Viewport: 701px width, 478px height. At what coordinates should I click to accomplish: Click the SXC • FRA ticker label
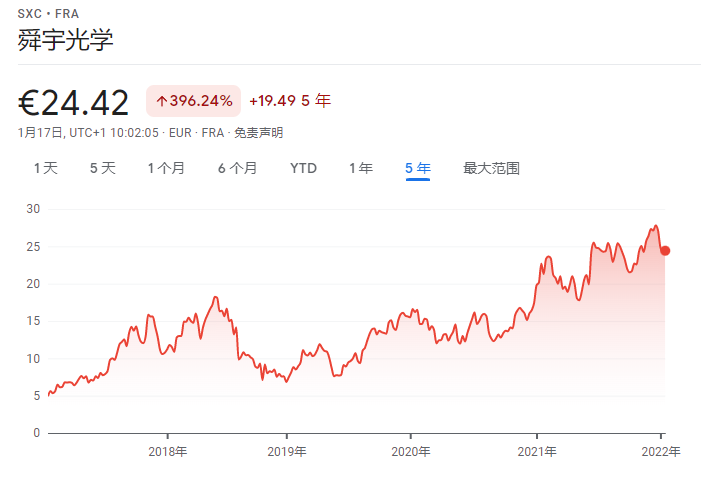point(48,14)
